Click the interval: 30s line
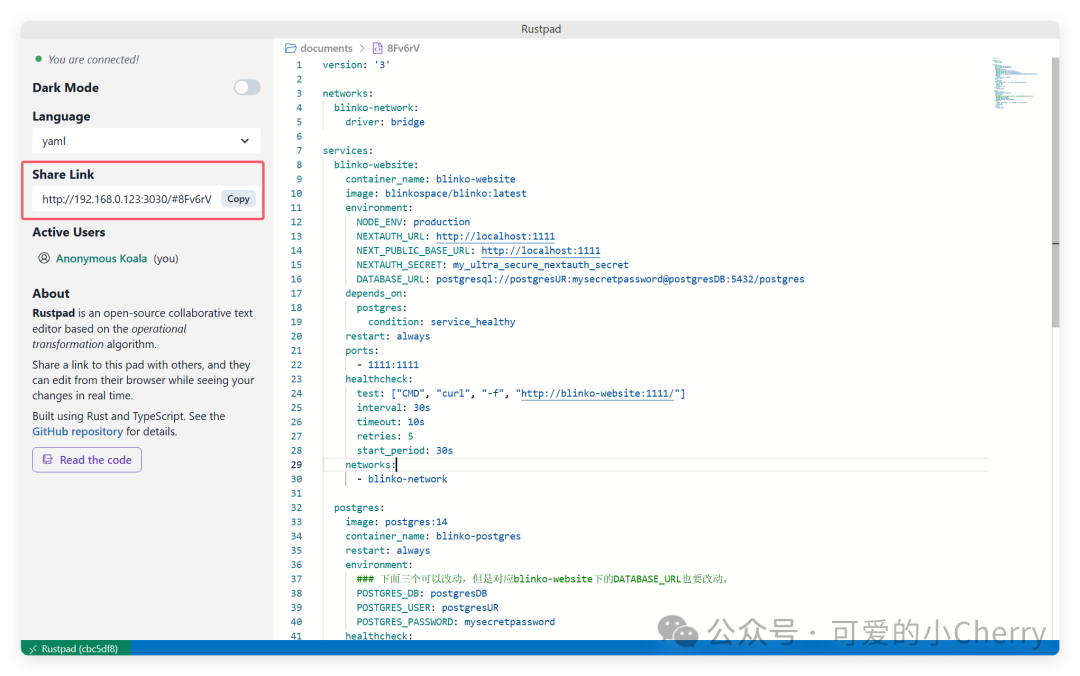Image resolution: width=1080 pixels, height=676 pixels. click(393, 408)
